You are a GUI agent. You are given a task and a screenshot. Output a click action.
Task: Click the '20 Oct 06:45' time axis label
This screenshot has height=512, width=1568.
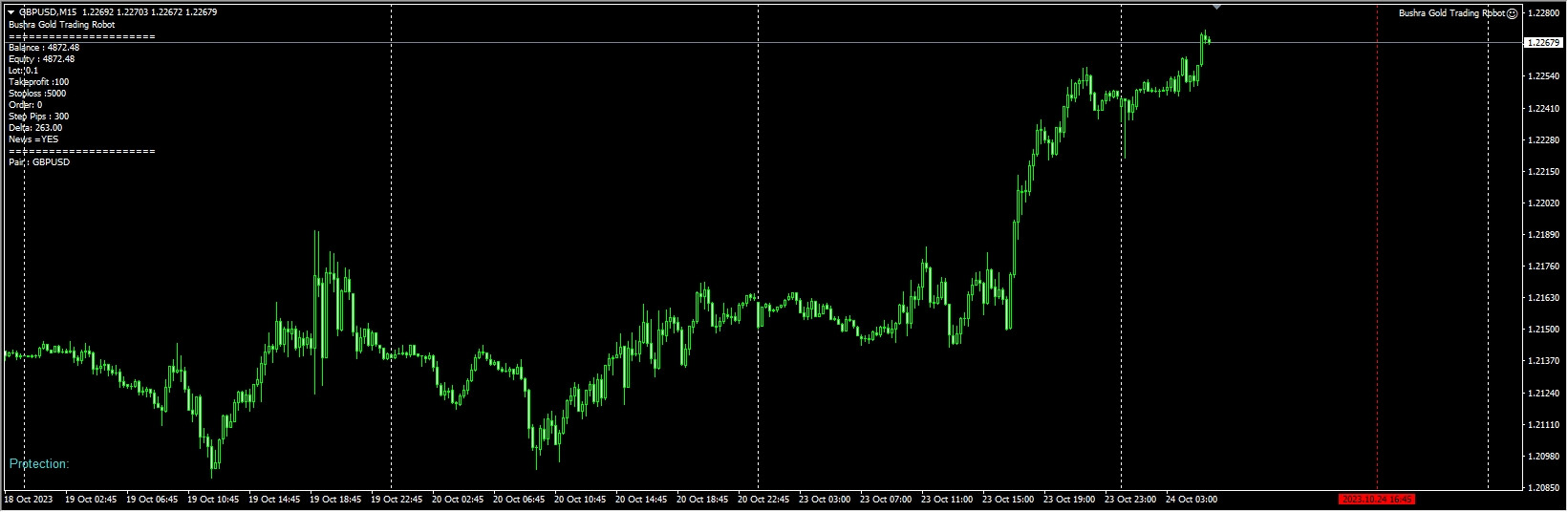[x=519, y=500]
